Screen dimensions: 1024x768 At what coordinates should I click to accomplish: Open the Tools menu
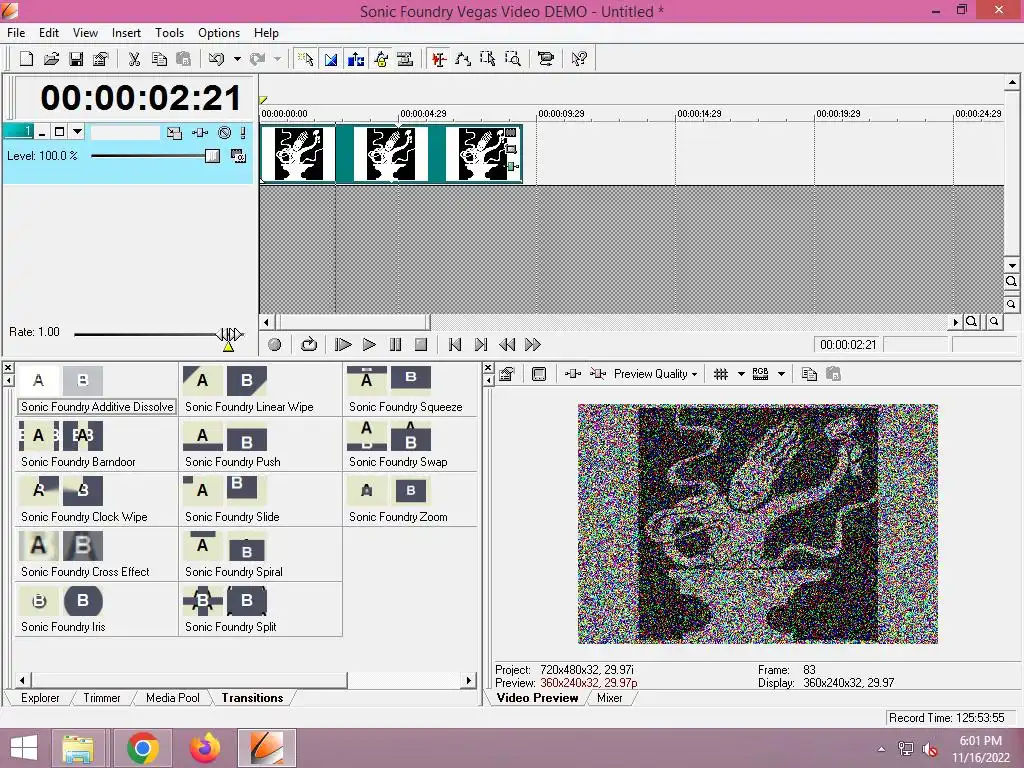pos(170,33)
